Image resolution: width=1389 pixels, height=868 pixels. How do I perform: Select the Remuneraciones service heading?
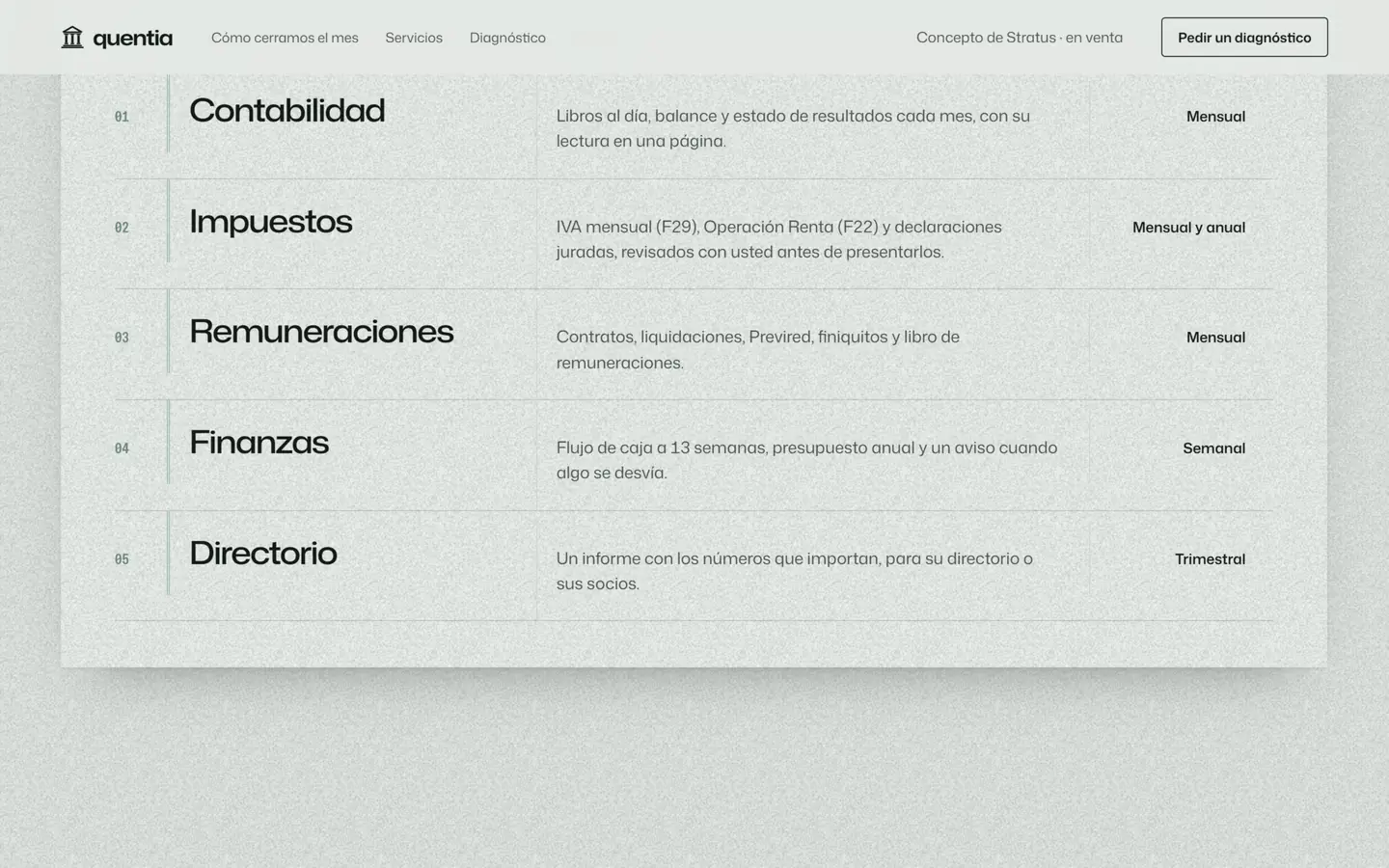321,332
